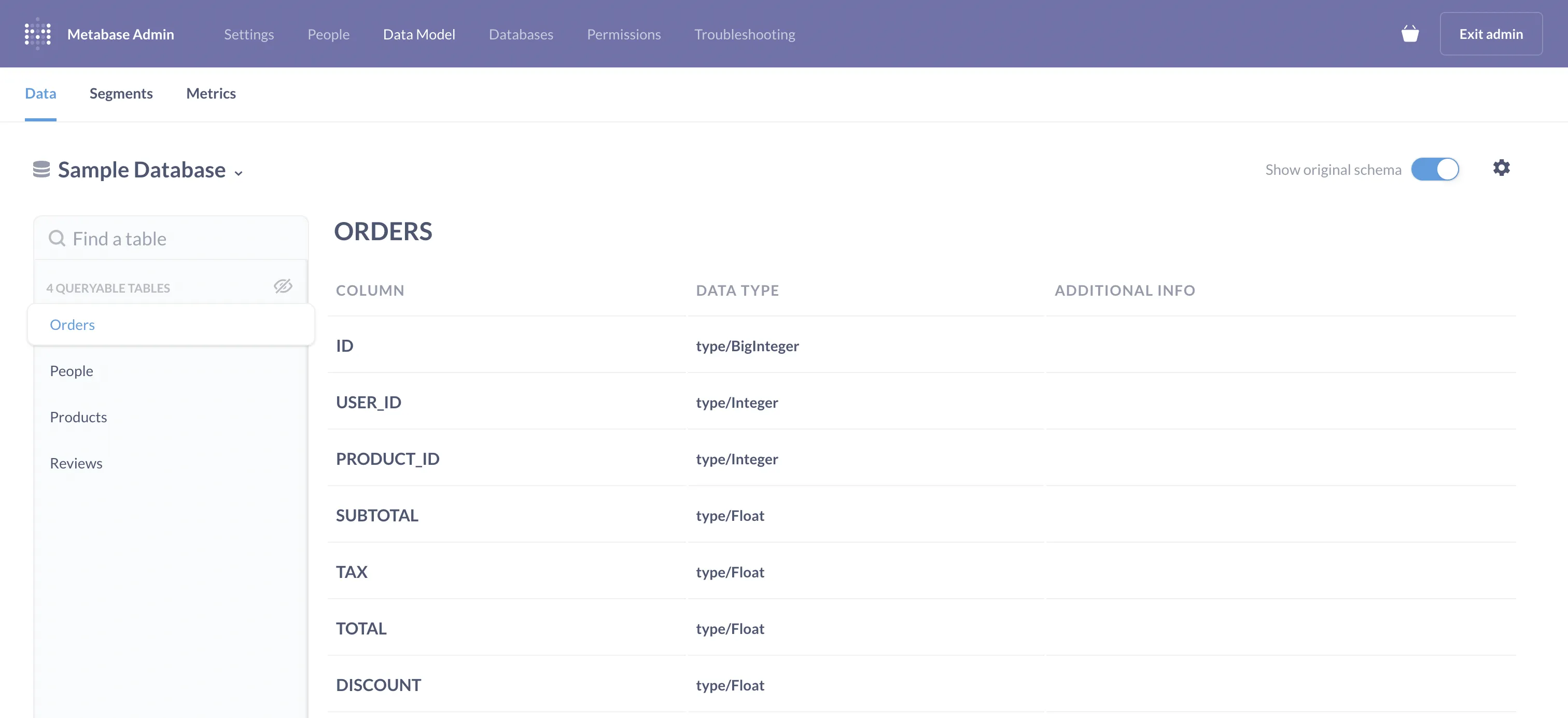
Task: Open the People admin menu
Action: point(328,34)
